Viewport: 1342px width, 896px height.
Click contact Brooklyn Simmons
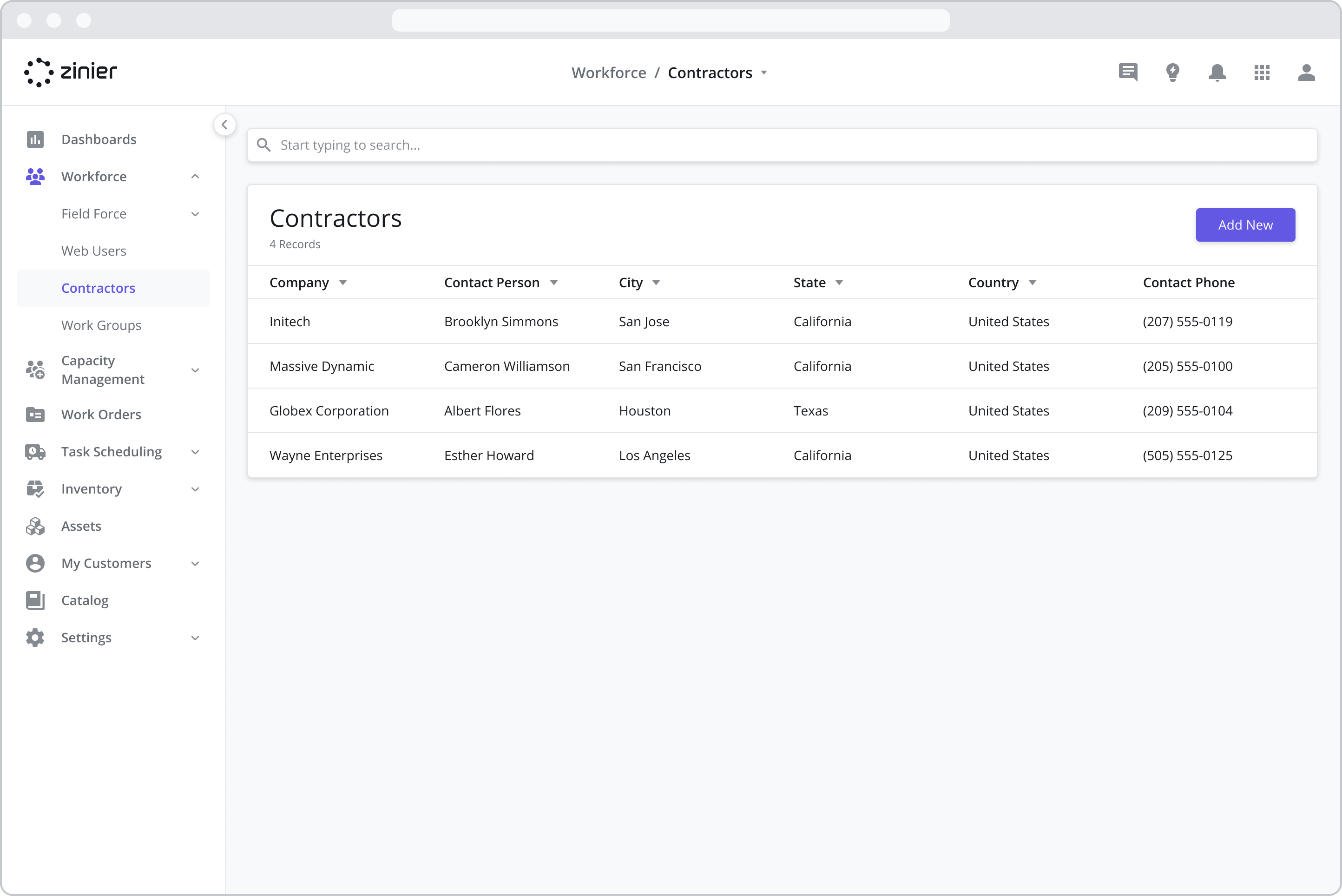[501, 321]
